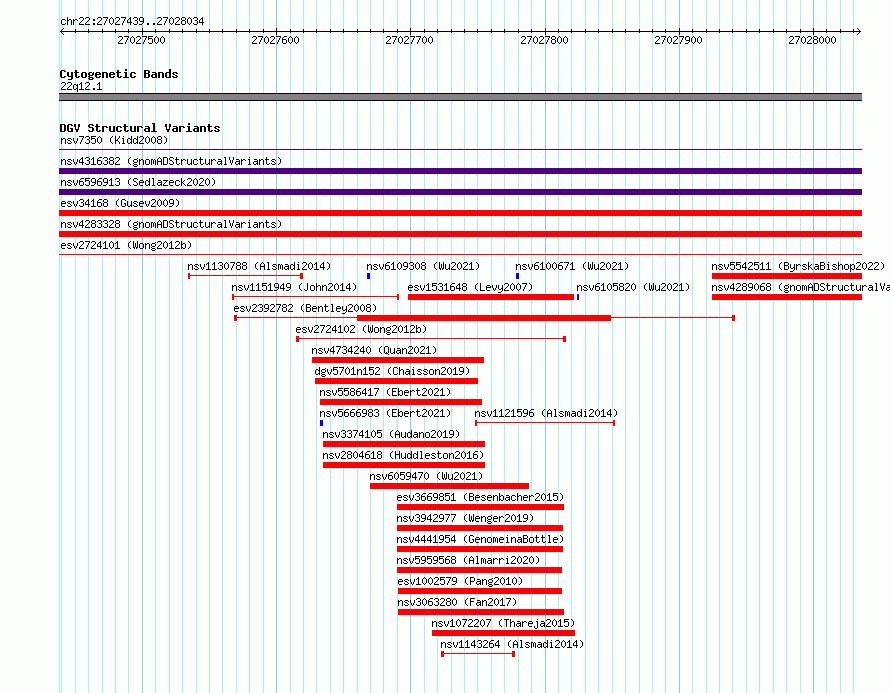Click the blue nsv6100671 (Wu2021) marker
Viewport: 890px width, 693px height.
517,276
